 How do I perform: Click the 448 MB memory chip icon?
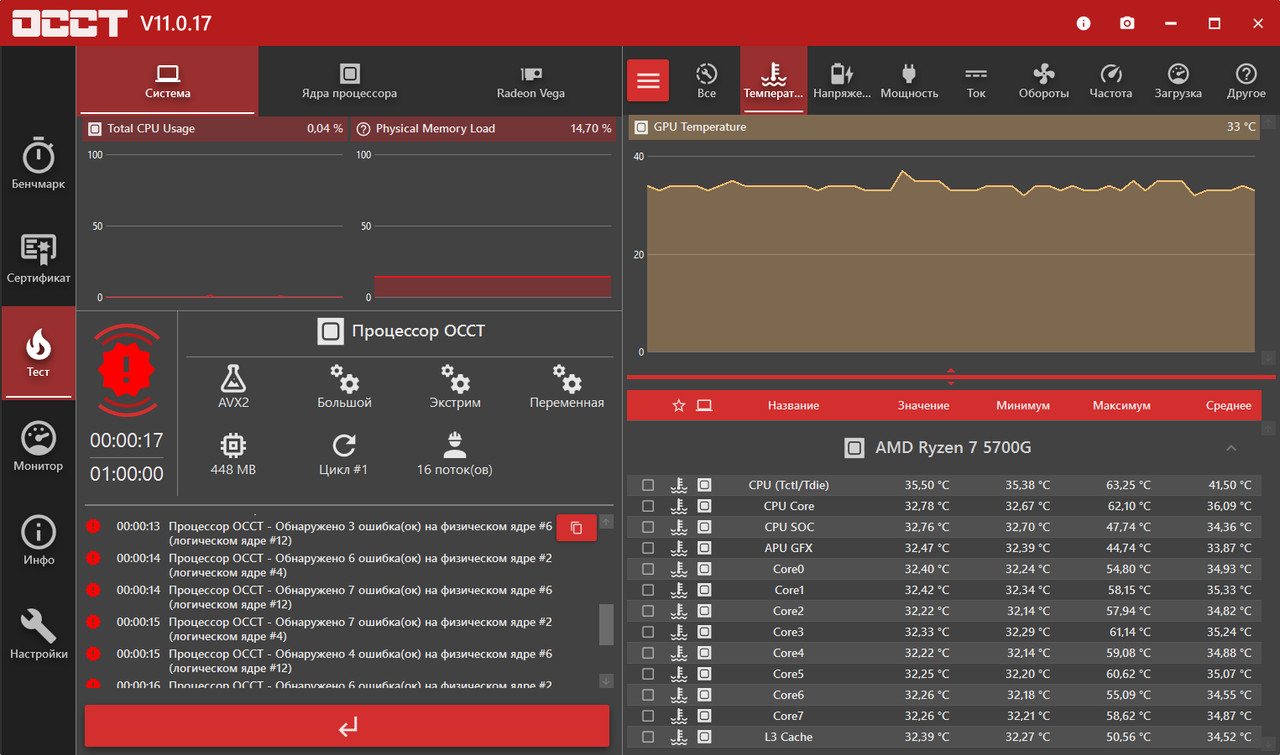pyautogui.click(x=233, y=445)
